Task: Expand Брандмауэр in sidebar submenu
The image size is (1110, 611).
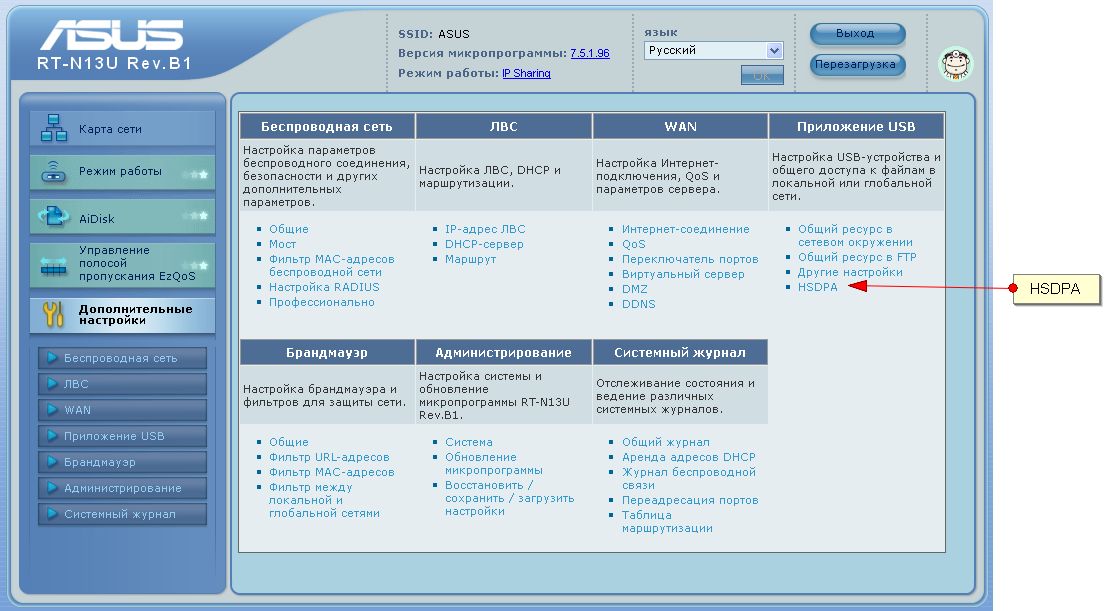Action: point(122,462)
